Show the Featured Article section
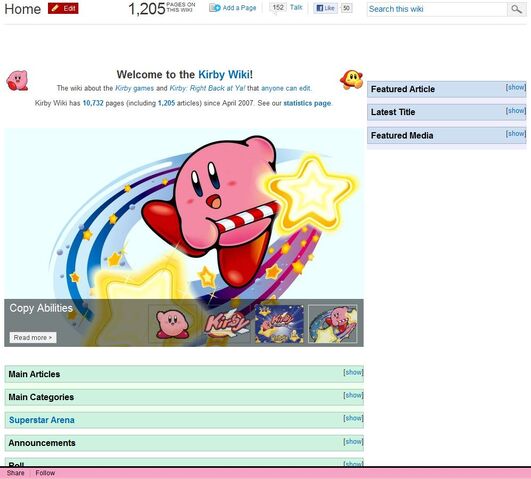Screen dimensions: 531x479 pos(516,87)
